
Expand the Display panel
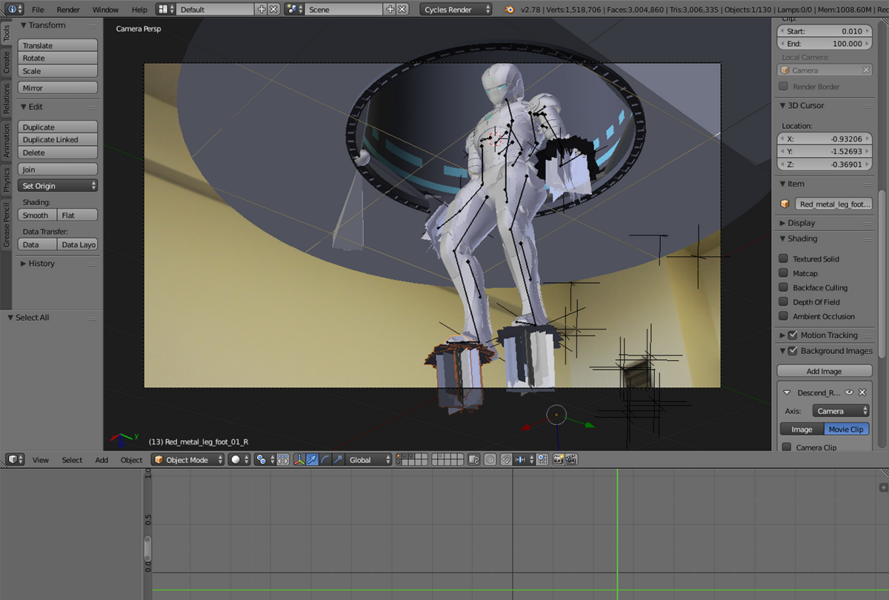click(x=782, y=223)
